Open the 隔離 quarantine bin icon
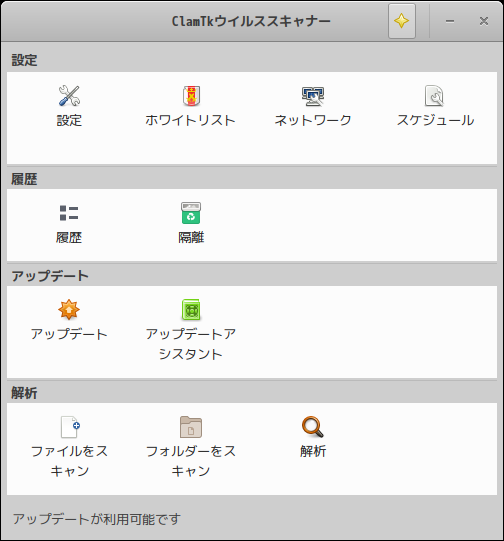Image resolution: width=504 pixels, height=541 pixels. coord(191,213)
